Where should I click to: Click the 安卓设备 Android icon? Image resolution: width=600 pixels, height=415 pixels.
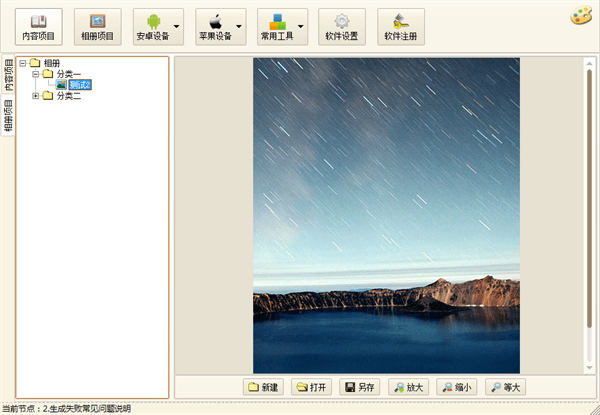tap(153, 22)
